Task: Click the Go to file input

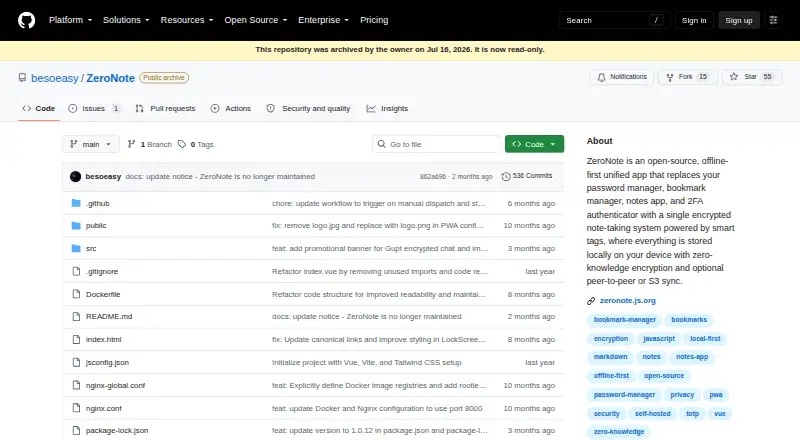Action: pyautogui.click(x=437, y=144)
